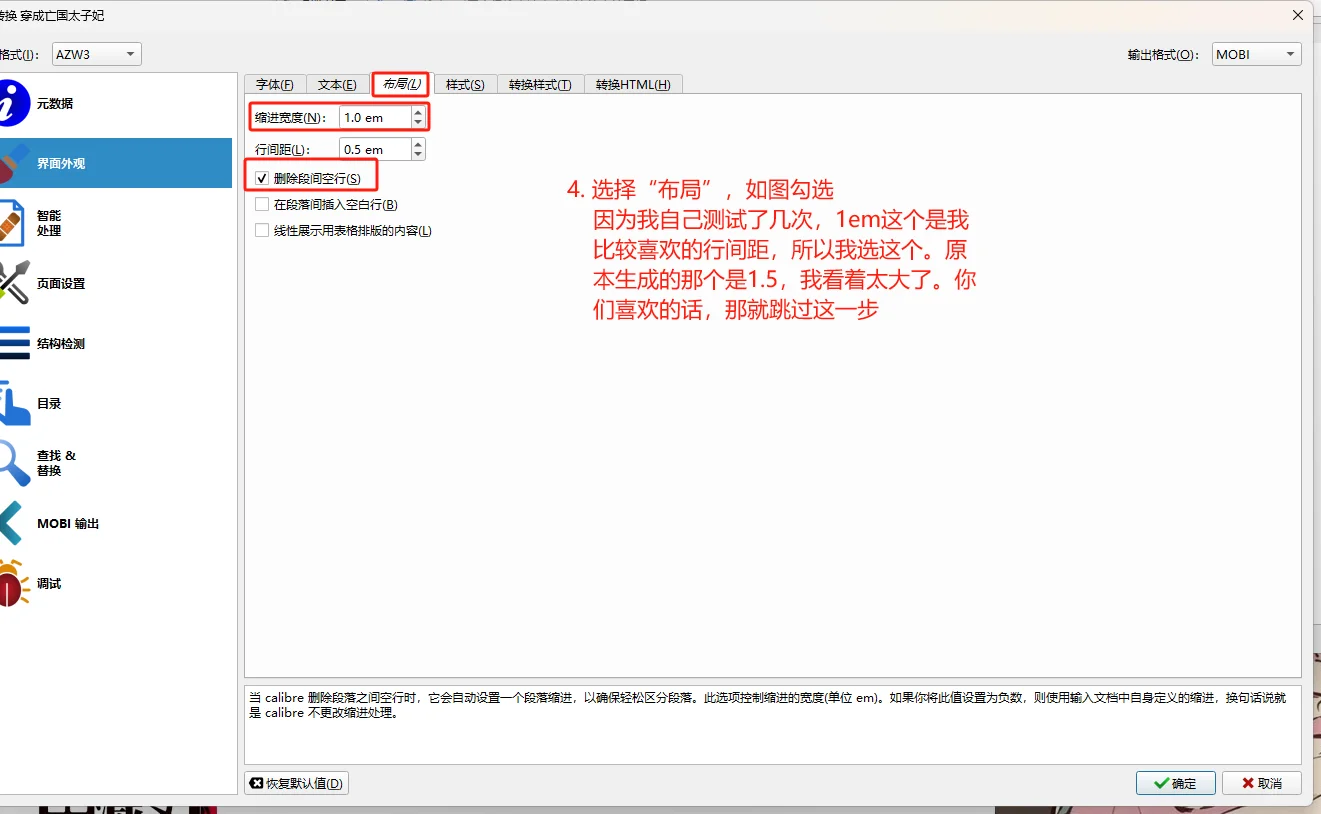Select the 界面外观 brush icon
This screenshot has height=814, width=1321.
tap(13, 163)
